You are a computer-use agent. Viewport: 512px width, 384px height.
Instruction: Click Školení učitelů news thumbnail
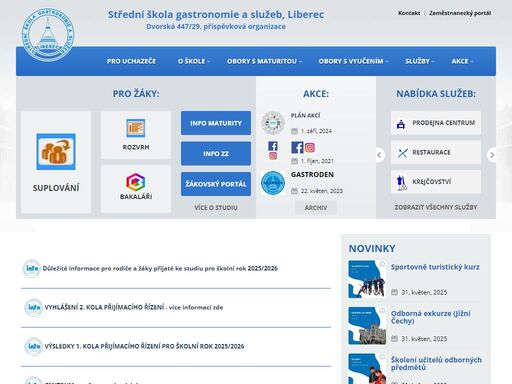pos(367,369)
